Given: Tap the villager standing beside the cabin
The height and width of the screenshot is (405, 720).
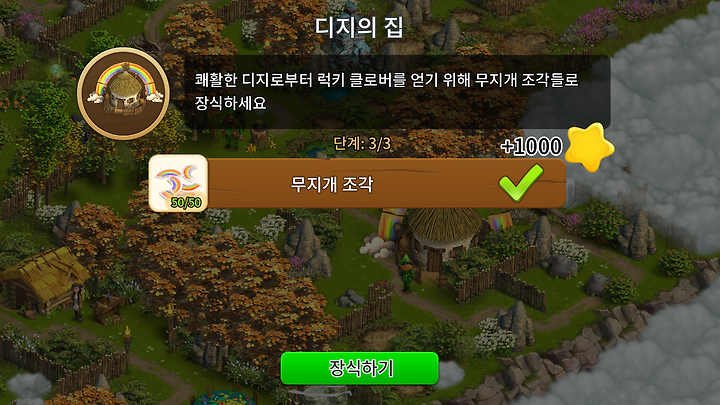Looking at the screenshot, I should [78, 302].
